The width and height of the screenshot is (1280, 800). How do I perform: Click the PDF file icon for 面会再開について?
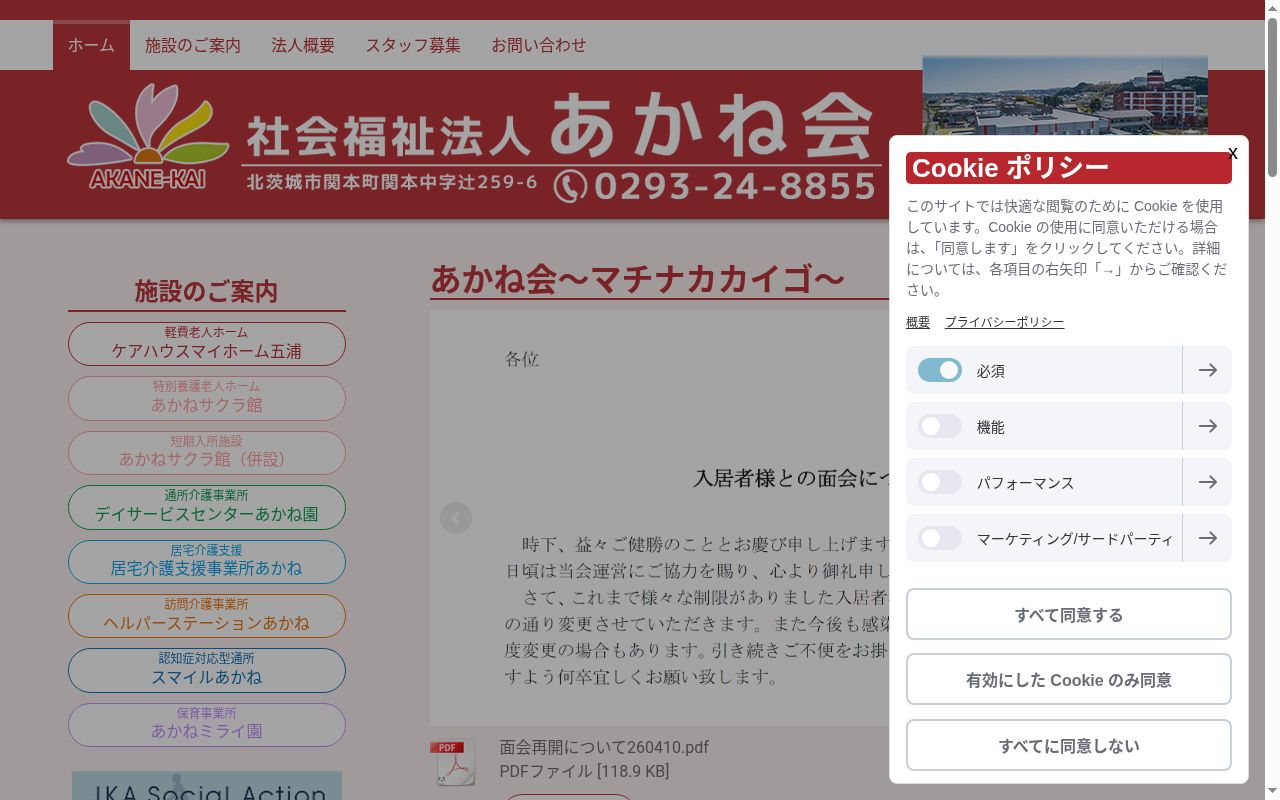coord(452,762)
